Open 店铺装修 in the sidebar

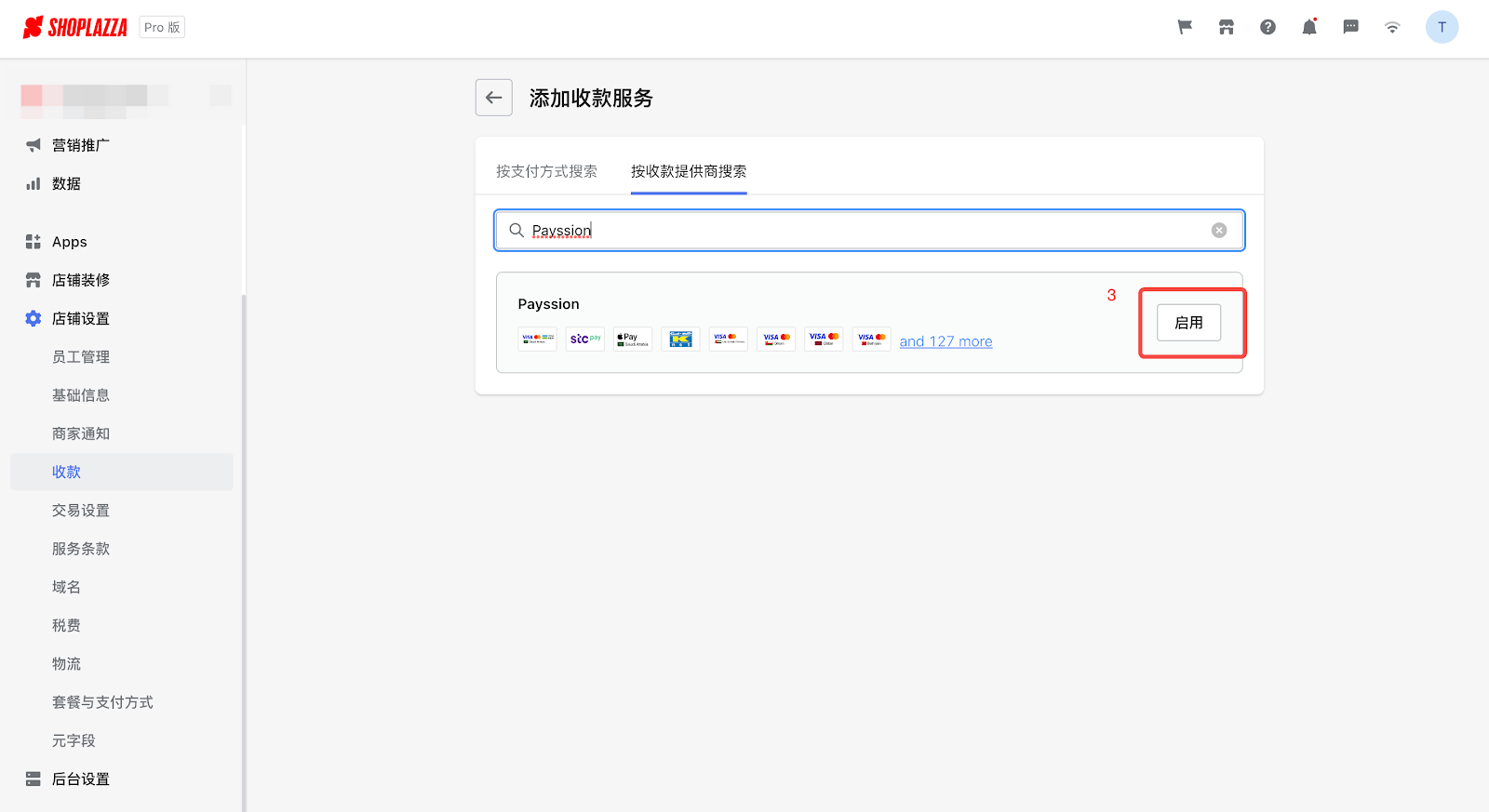point(81,280)
